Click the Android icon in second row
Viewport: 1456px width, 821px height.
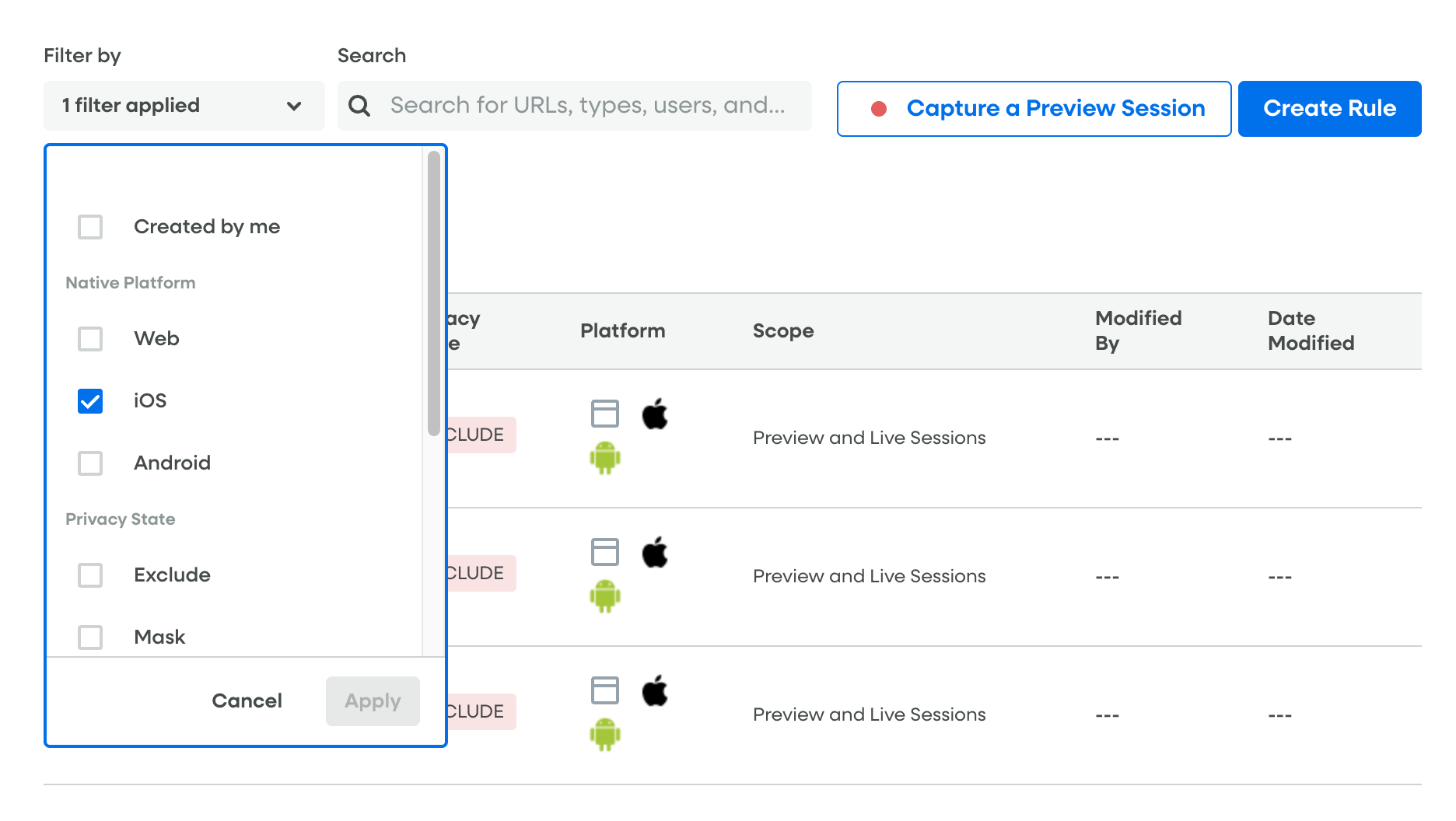pyautogui.click(x=604, y=596)
